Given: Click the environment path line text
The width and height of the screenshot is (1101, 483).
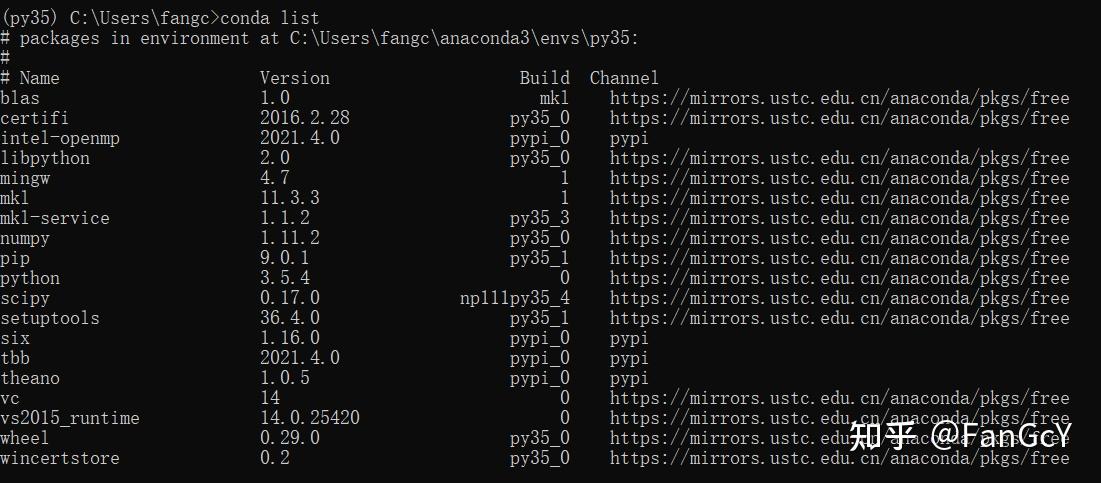Looking at the screenshot, I should click(319, 38).
